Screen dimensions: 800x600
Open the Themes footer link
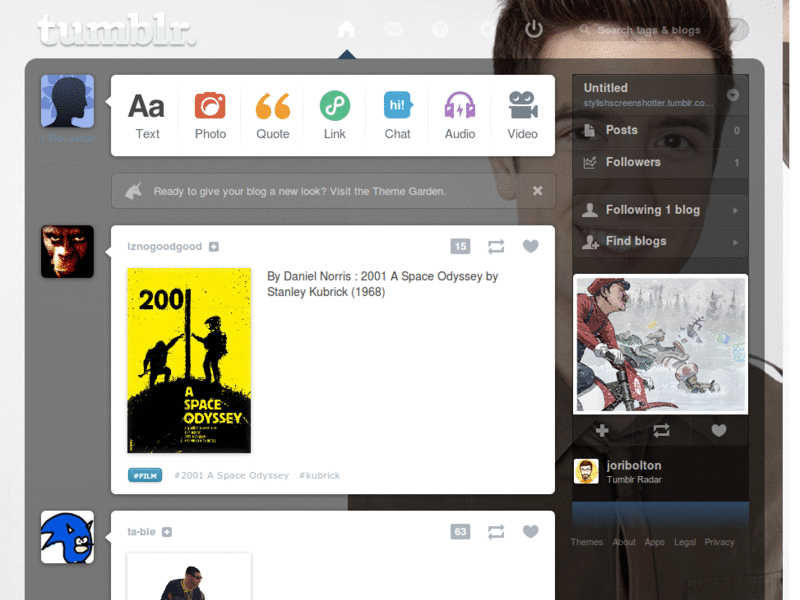(587, 542)
